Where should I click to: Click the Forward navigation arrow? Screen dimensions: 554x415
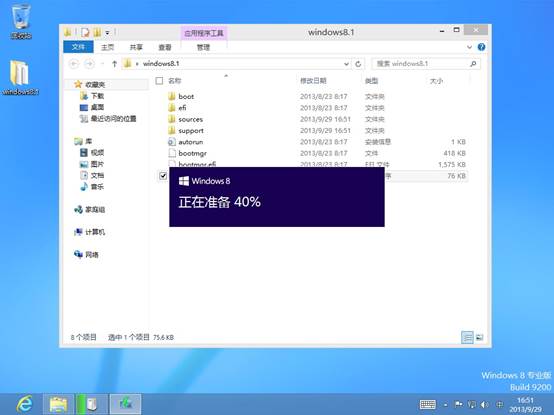[89, 64]
